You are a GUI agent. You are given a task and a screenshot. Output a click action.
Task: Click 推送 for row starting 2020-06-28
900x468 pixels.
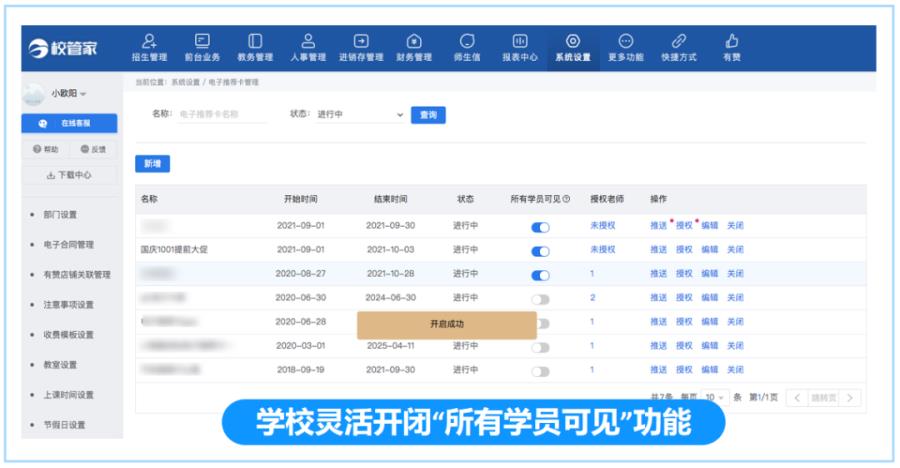coord(658,322)
